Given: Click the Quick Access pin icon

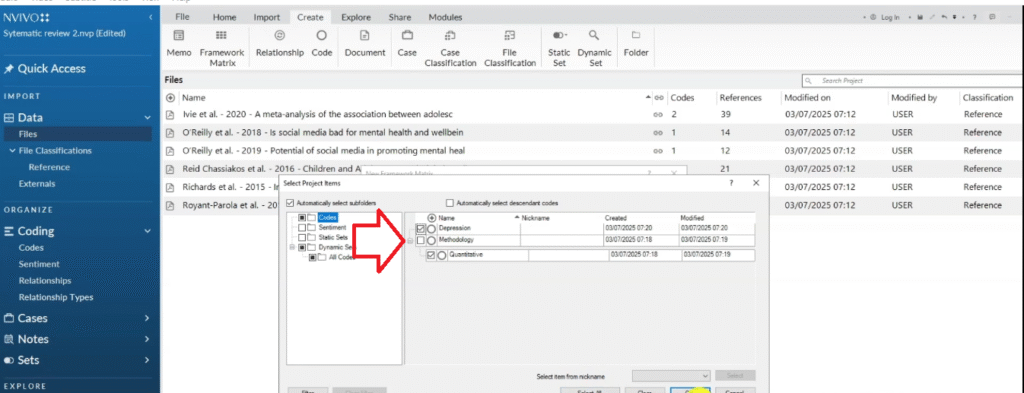Looking at the screenshot, I should [x=9, y=69].
